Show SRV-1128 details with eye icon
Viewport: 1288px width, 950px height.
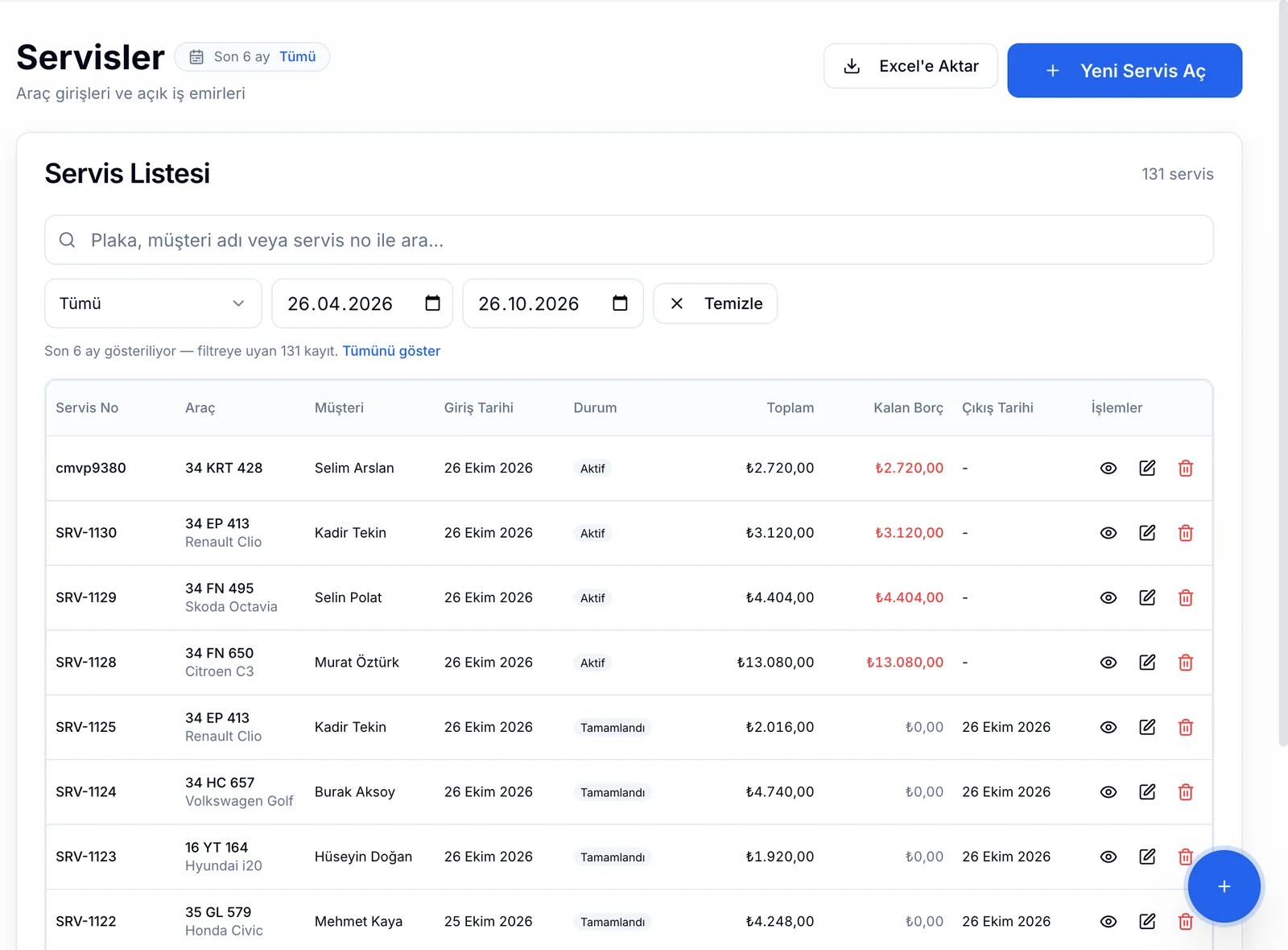pyautogui.click(x=1108, y=663)
